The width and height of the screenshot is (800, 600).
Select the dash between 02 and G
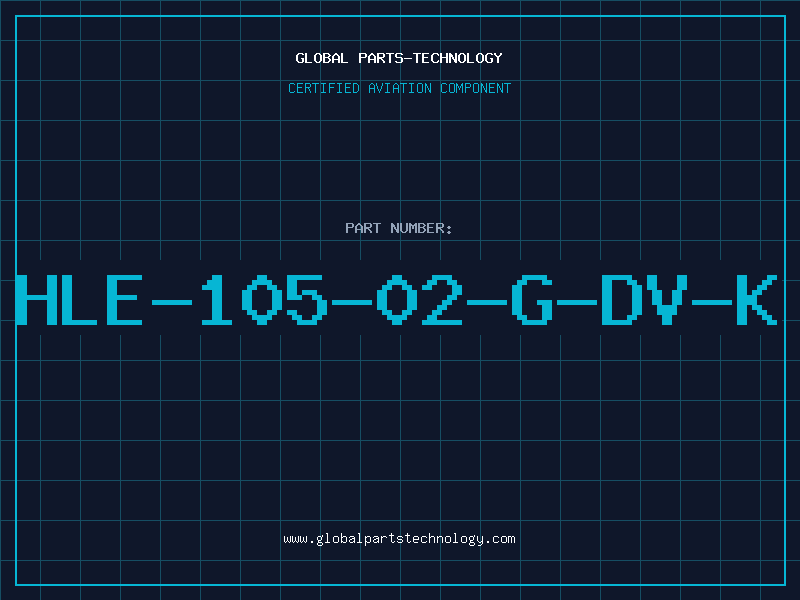click(487, 303)
